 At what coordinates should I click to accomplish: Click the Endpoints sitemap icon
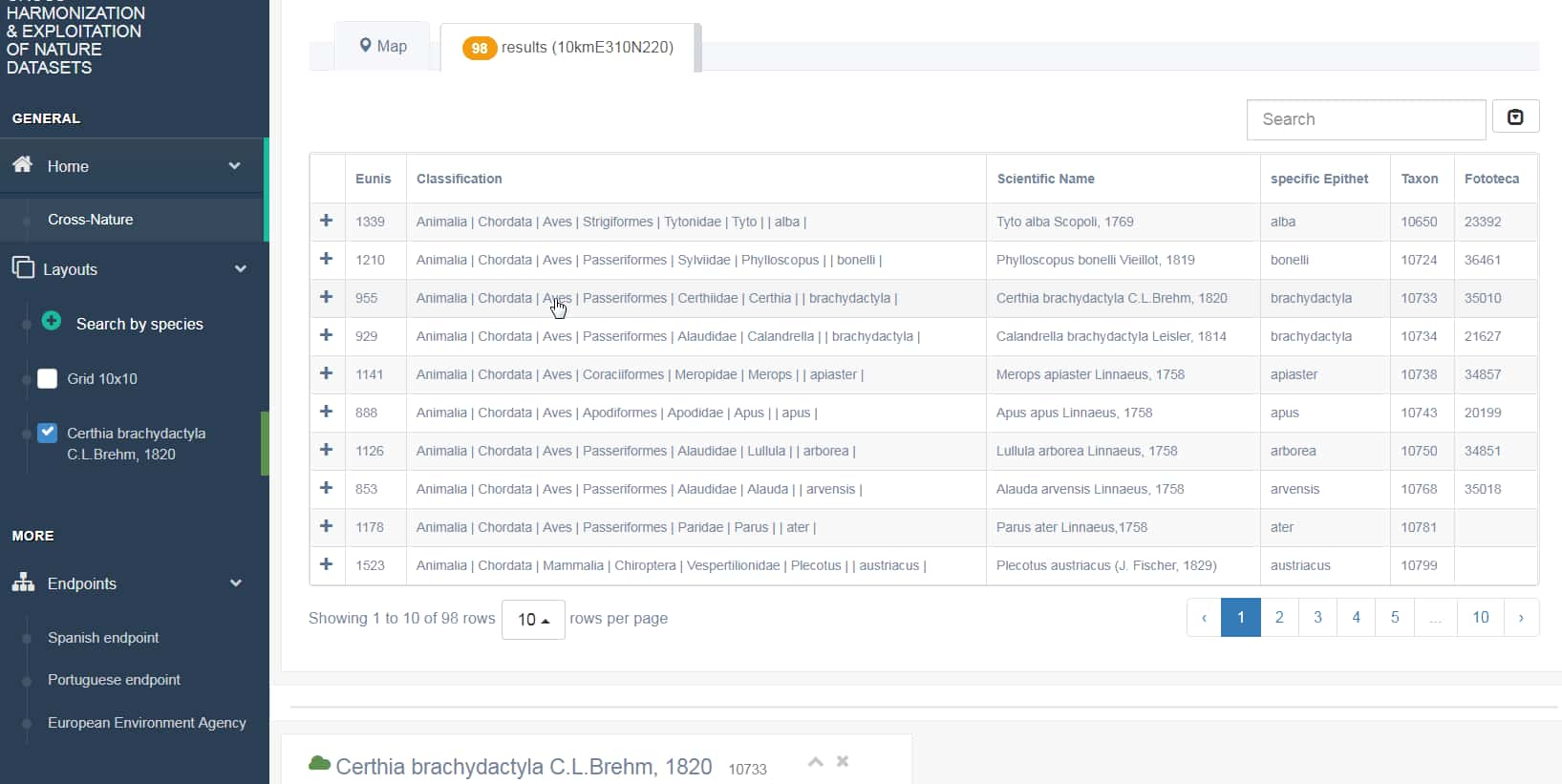click(x=23, y=583)
